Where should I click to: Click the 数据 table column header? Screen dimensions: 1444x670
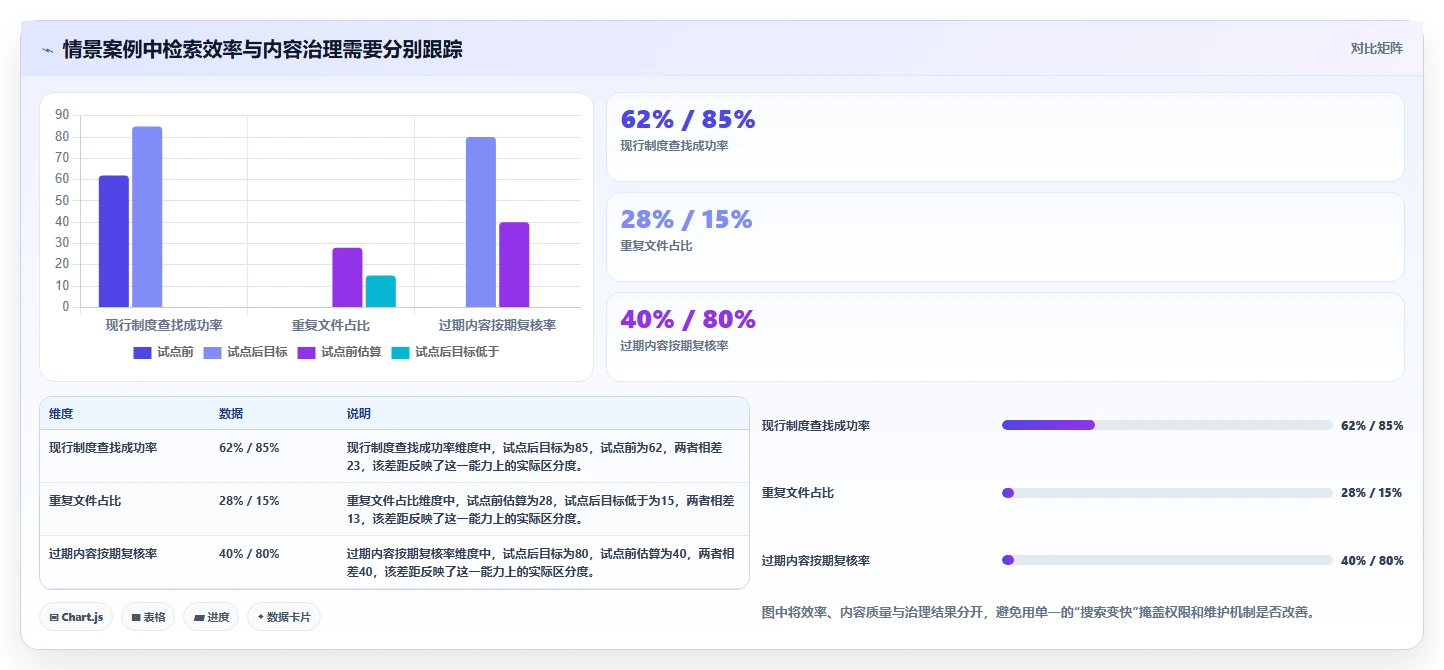pyautogui.click(x=231, y=414)
